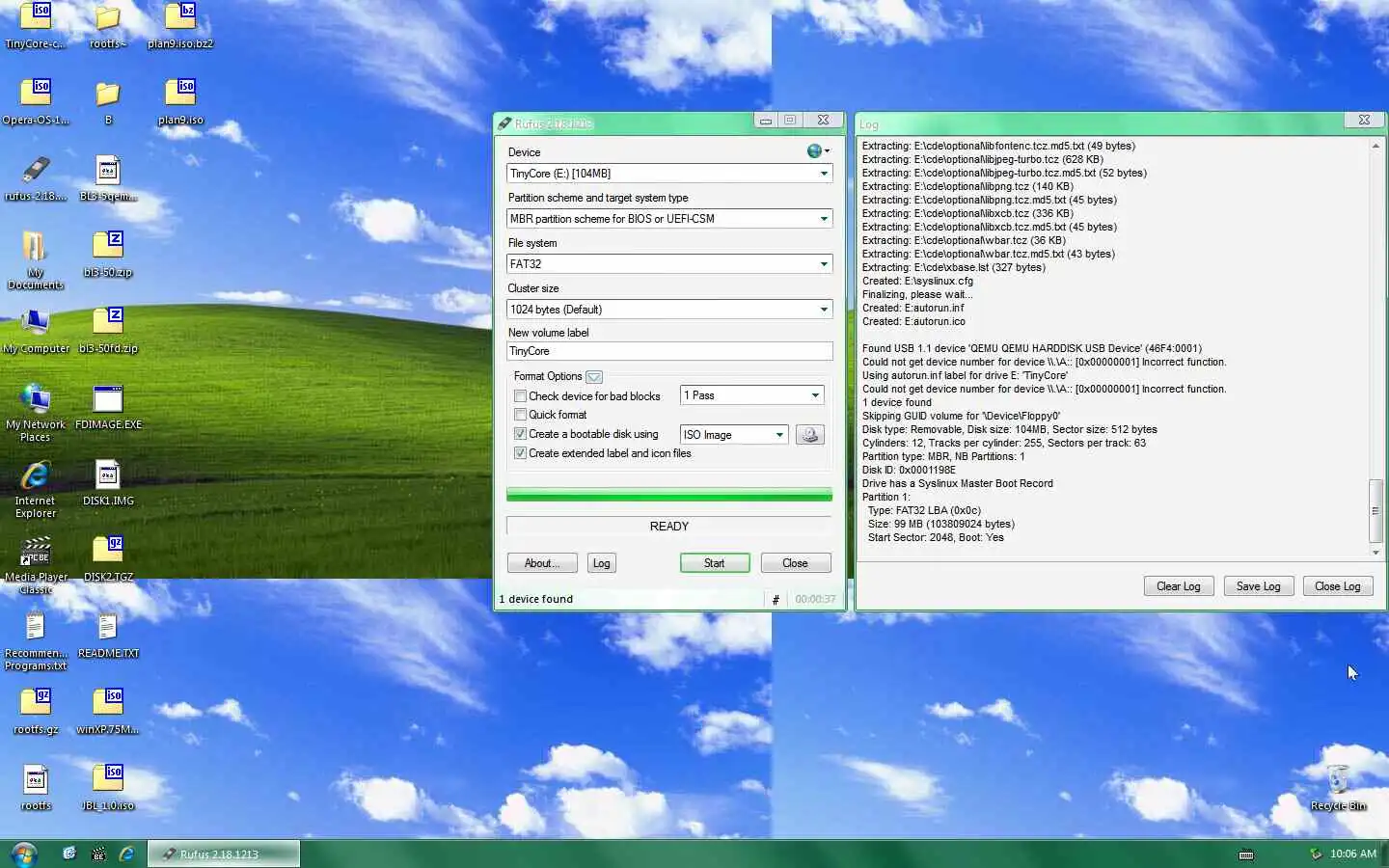Click the READY status field
Viewport: 1389px width, 868px height.
pyautogui.click(x=669, y=527)
